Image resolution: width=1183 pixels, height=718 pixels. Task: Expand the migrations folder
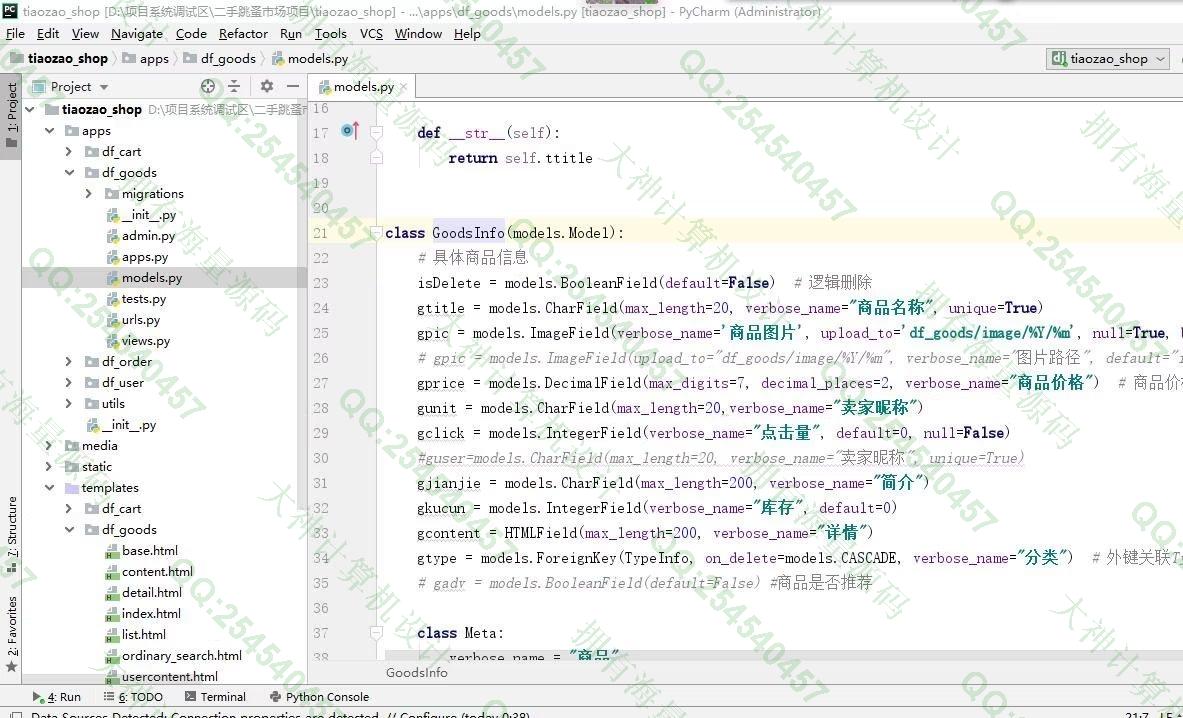pyautogui.click(x=89, y=194)
